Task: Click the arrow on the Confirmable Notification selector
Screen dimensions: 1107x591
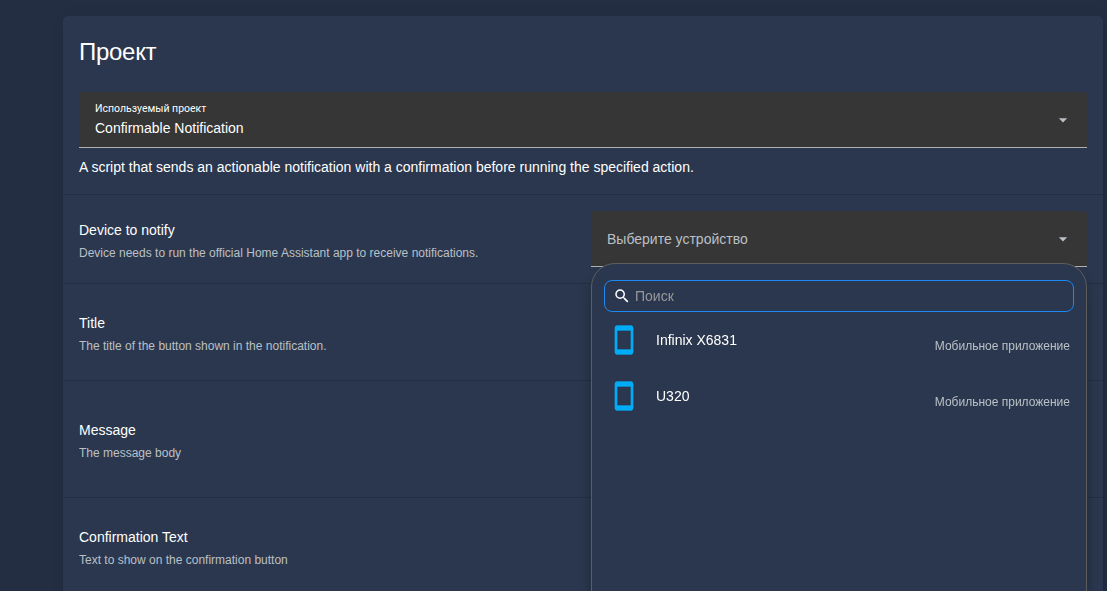Action: pos(1062,120)
